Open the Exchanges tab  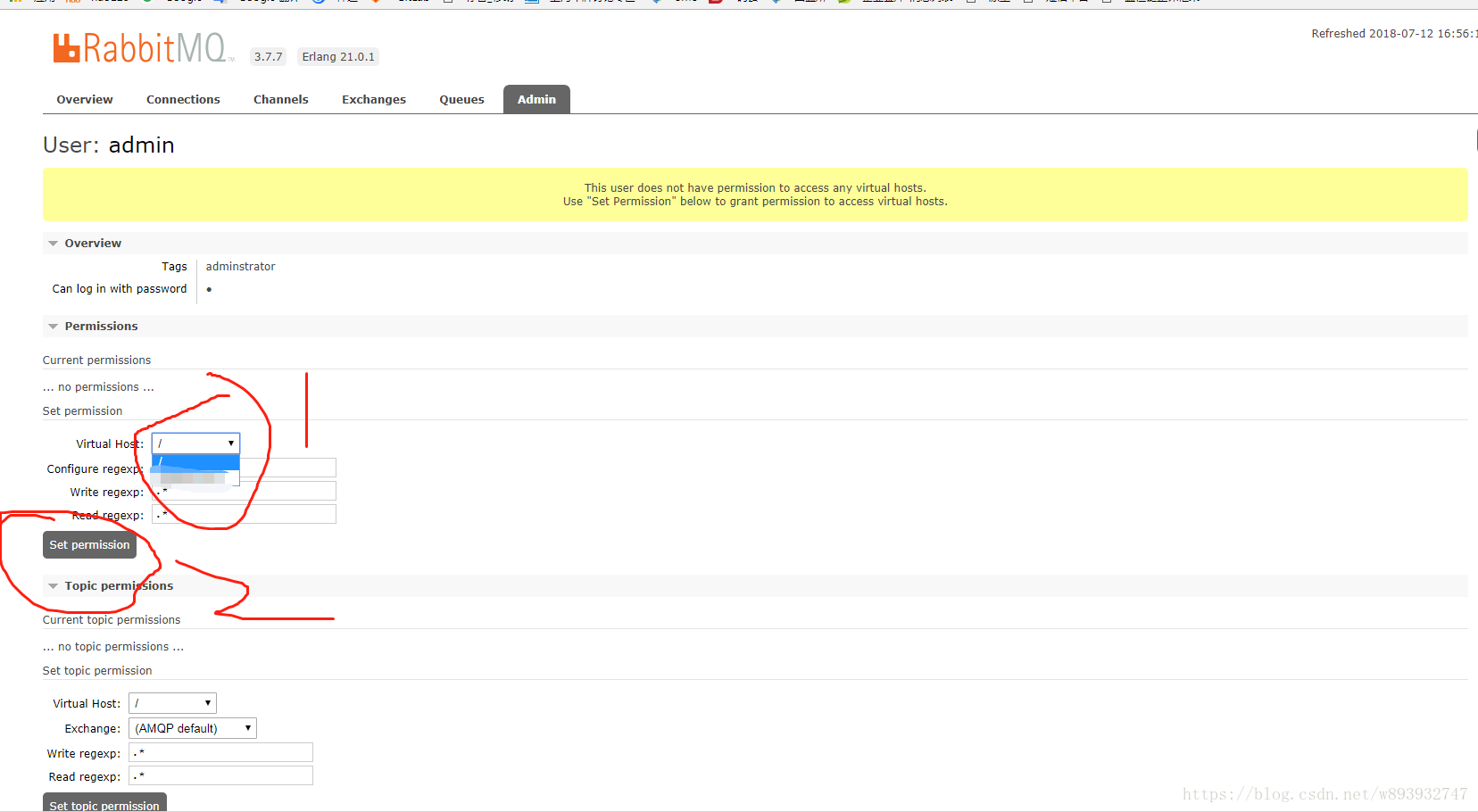click(374, 99)
